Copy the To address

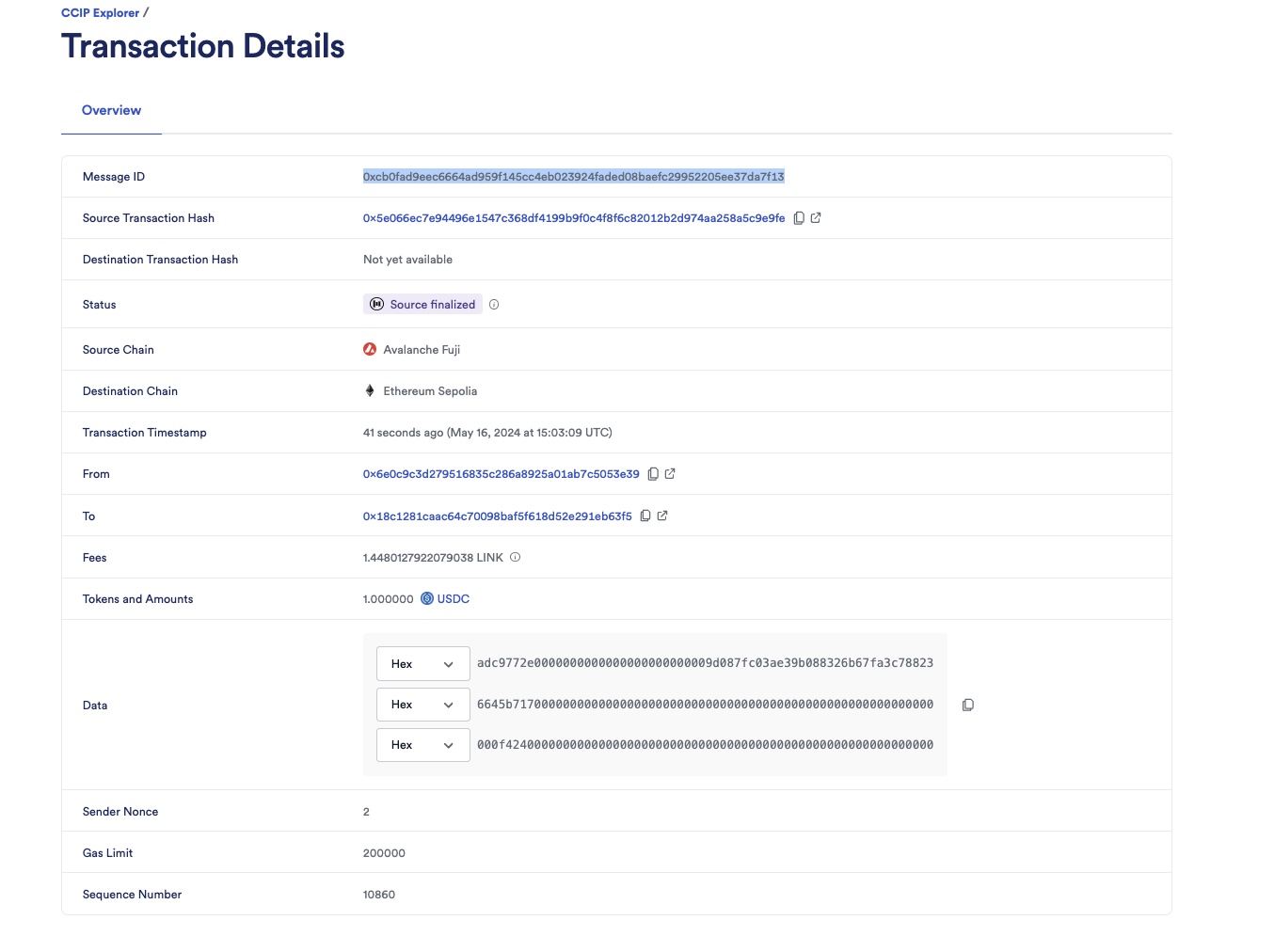644,516
